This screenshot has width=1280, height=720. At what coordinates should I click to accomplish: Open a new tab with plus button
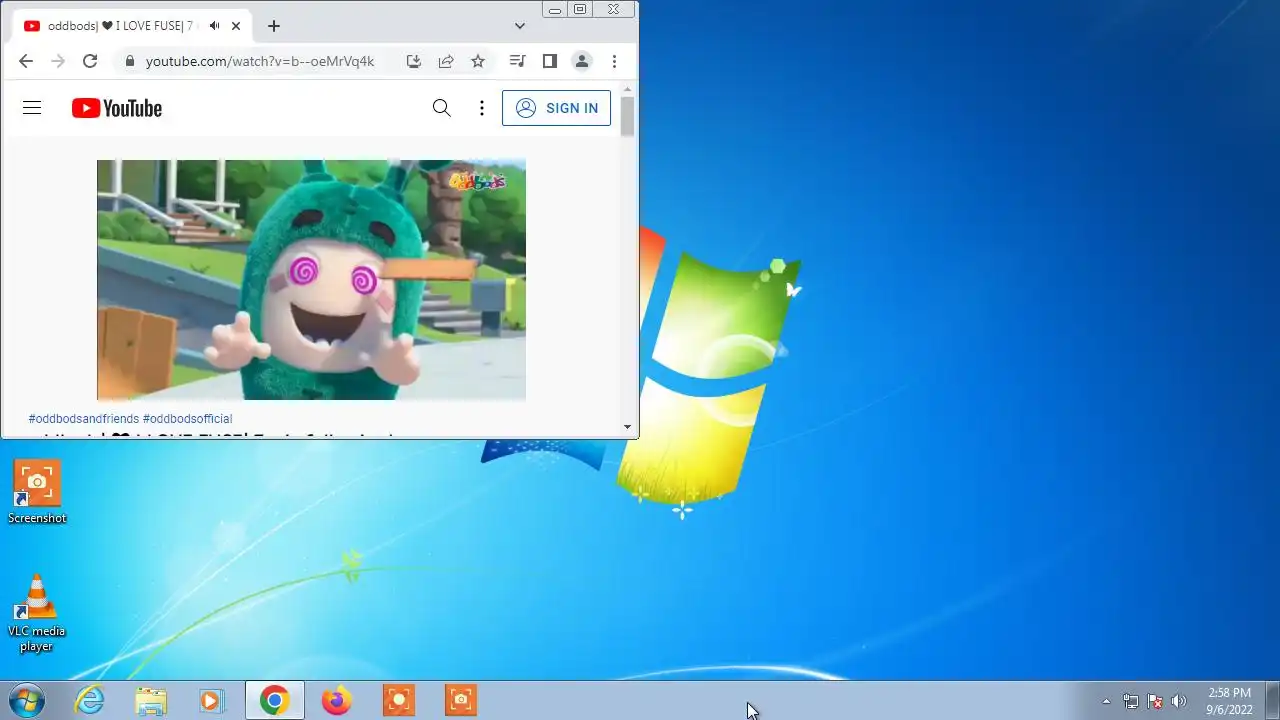click(274, 26)
